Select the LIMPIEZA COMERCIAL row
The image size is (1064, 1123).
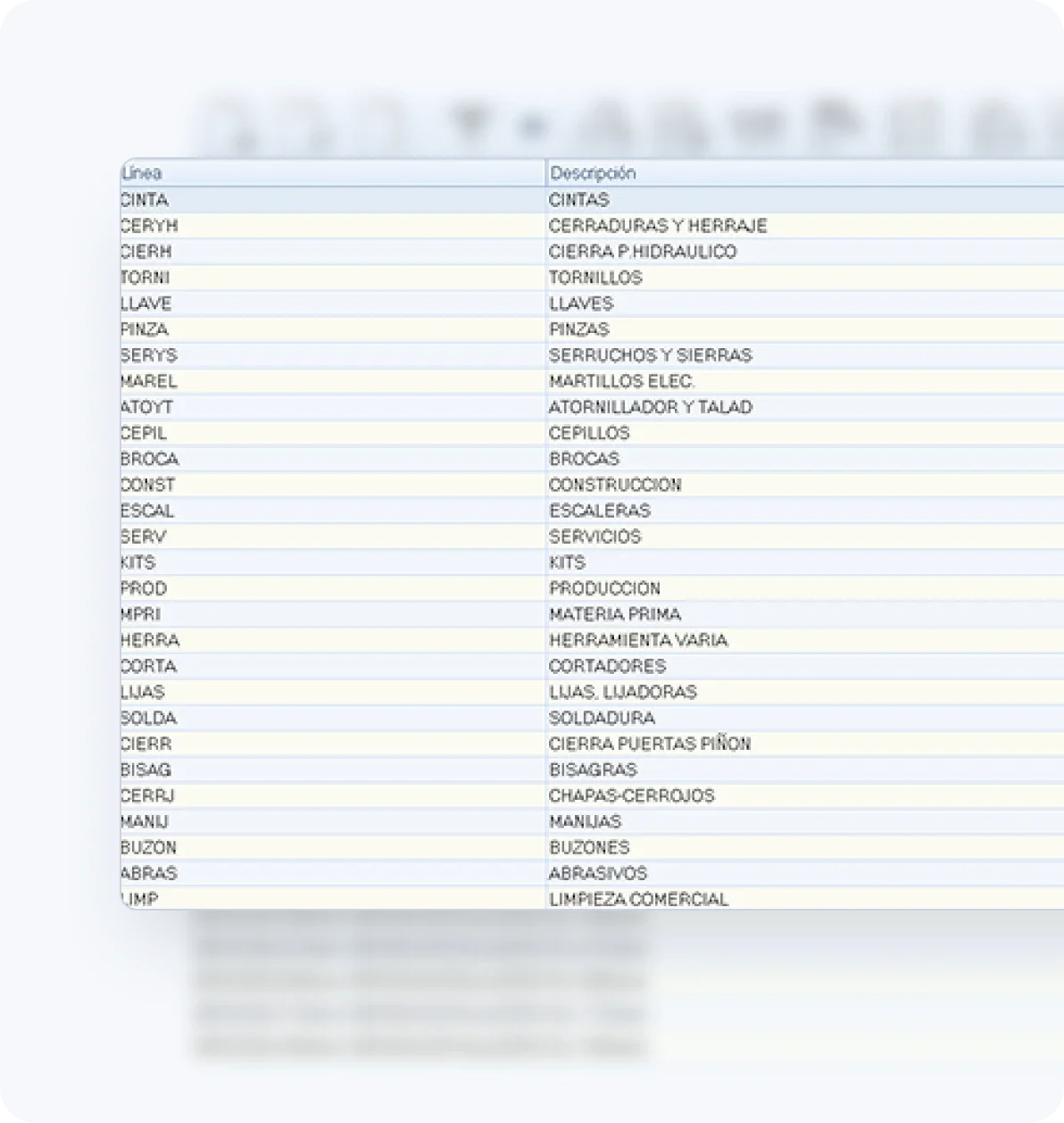tap(638, 899)
